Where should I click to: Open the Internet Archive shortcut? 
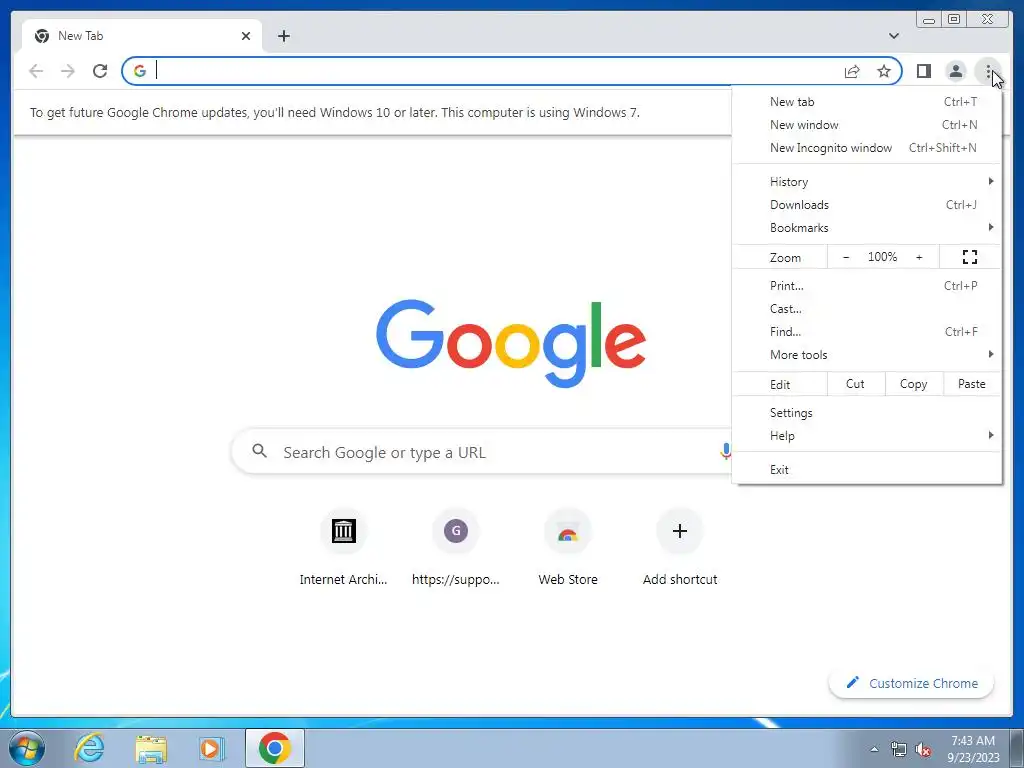point(344,549)
